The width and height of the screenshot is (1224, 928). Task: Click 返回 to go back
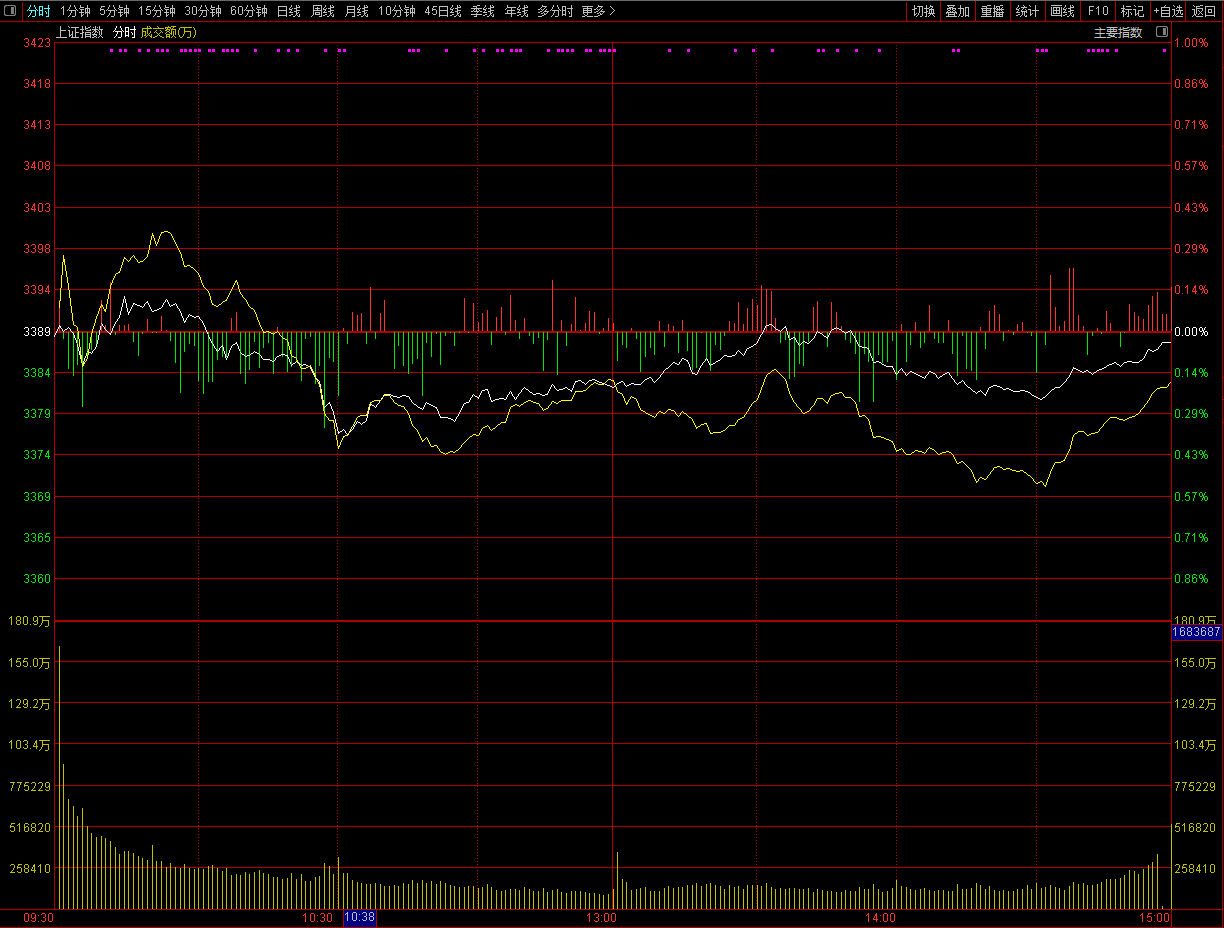click(1204, 11)
